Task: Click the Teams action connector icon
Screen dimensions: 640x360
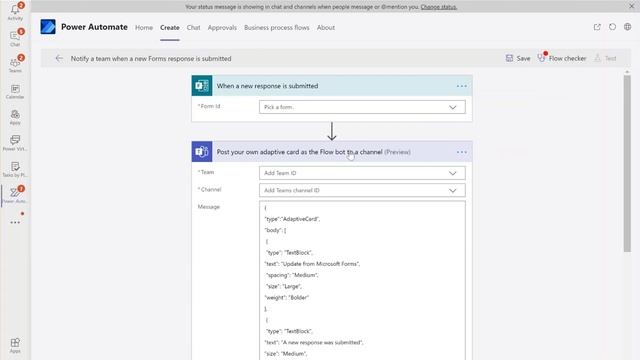Action: click(x=202, y=152)
